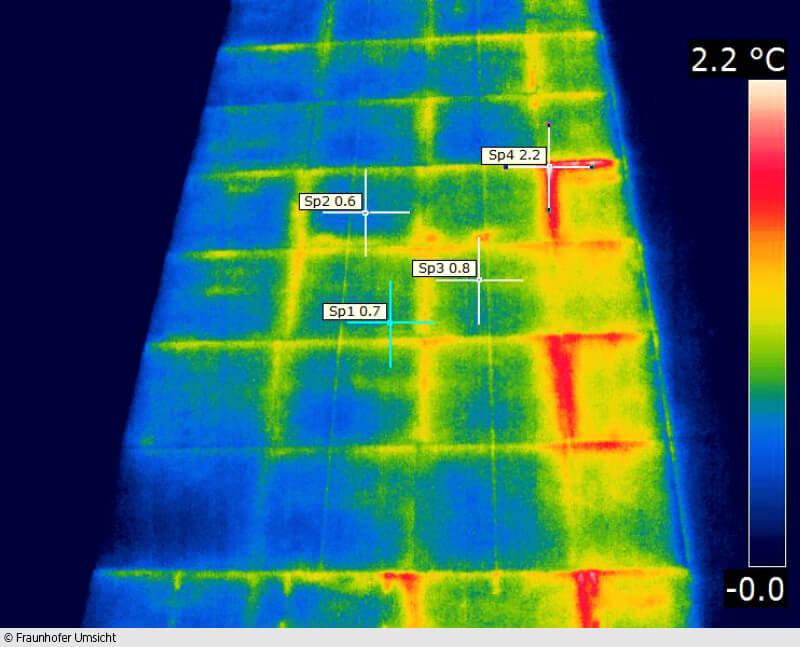Select the Sp3 0.8 measurement label
Viewport: 800px width, 647px height.
click(x=444, y=268)
